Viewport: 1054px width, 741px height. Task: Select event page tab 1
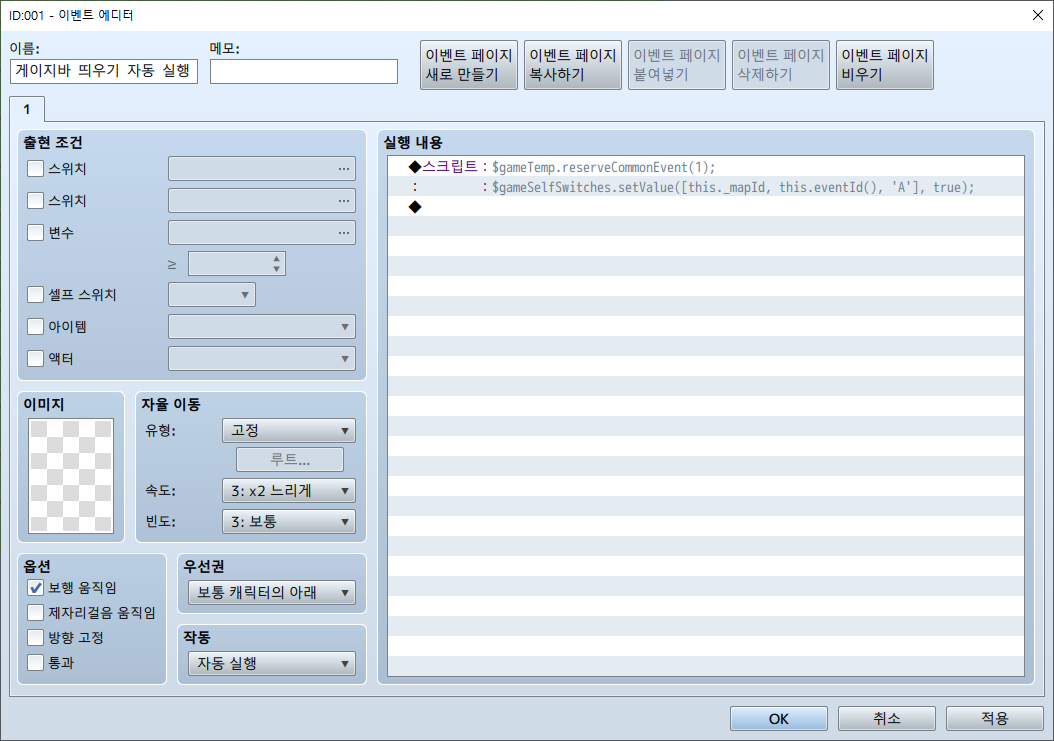(27, 110)
